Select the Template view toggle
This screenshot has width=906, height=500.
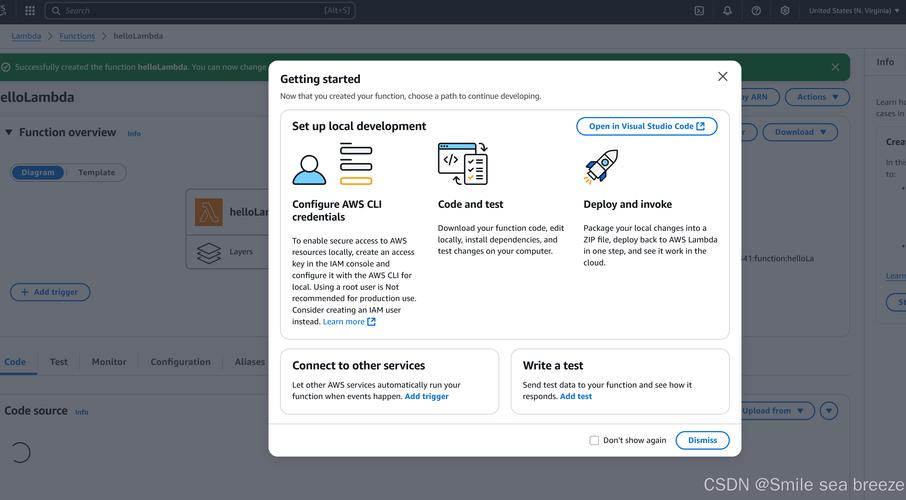point(96,172)
